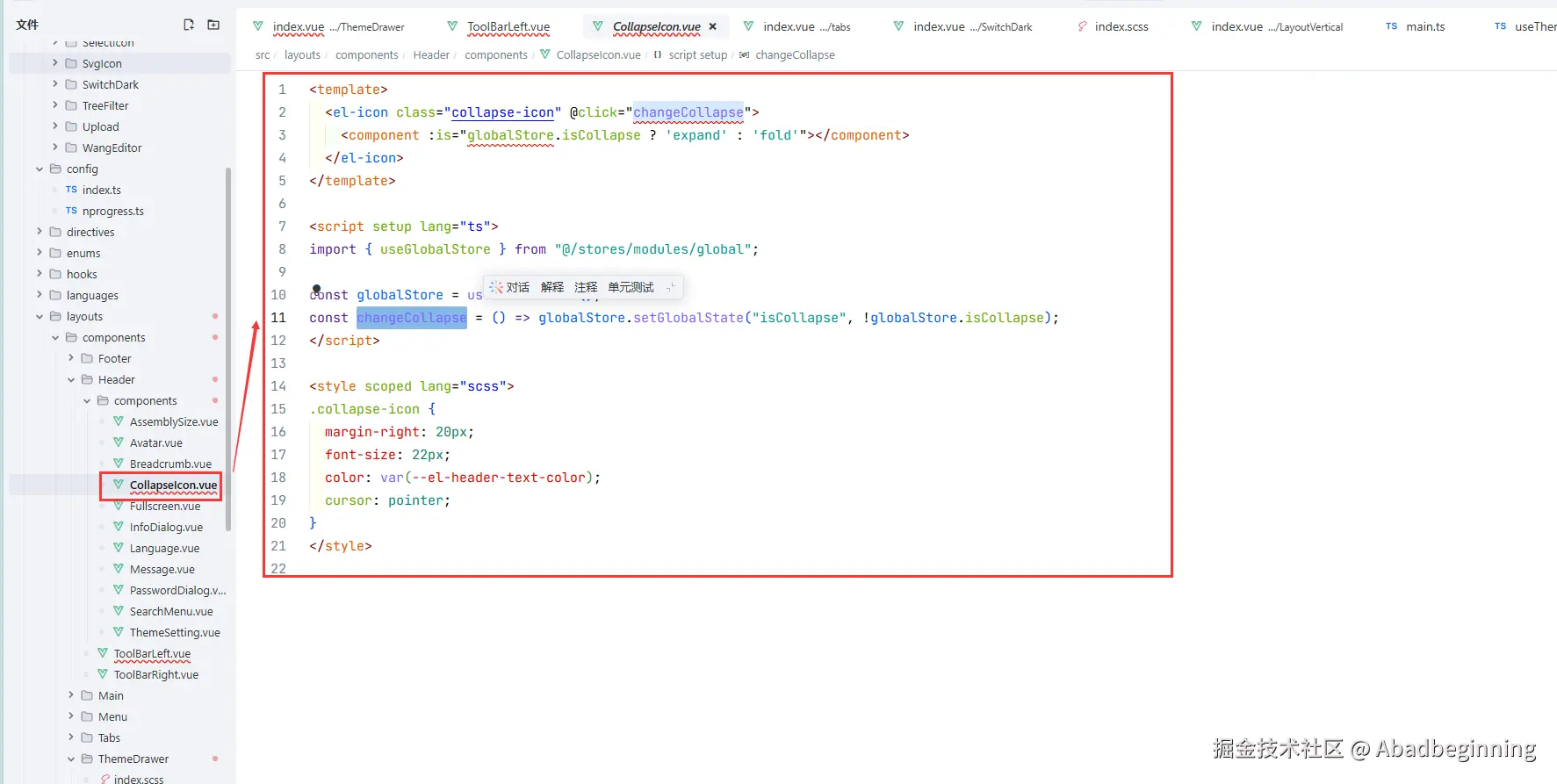Open the index.vue LayoutVertical tab

tap(1267, 26)
